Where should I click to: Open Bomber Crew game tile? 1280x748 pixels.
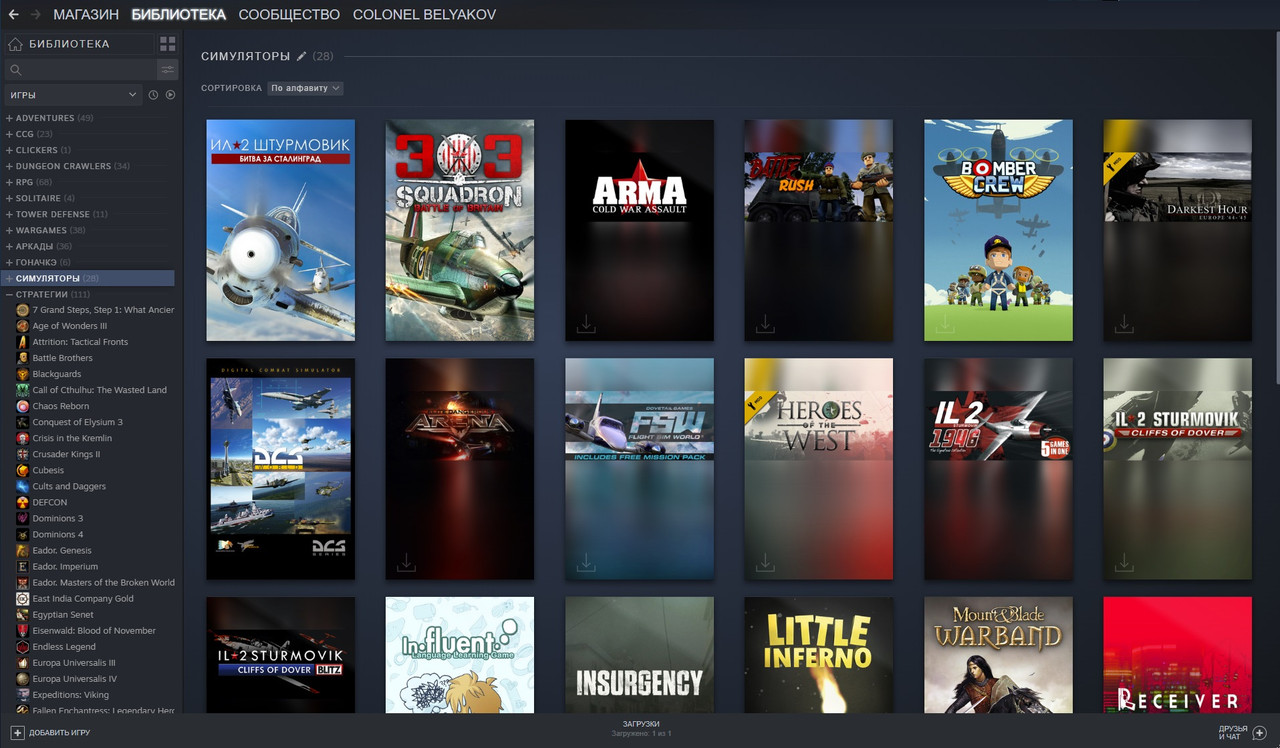pos(998,230)
